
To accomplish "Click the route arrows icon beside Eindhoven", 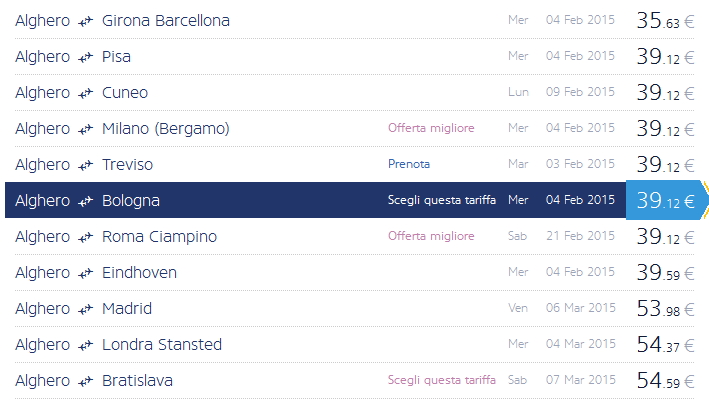I will click(86, 273).
